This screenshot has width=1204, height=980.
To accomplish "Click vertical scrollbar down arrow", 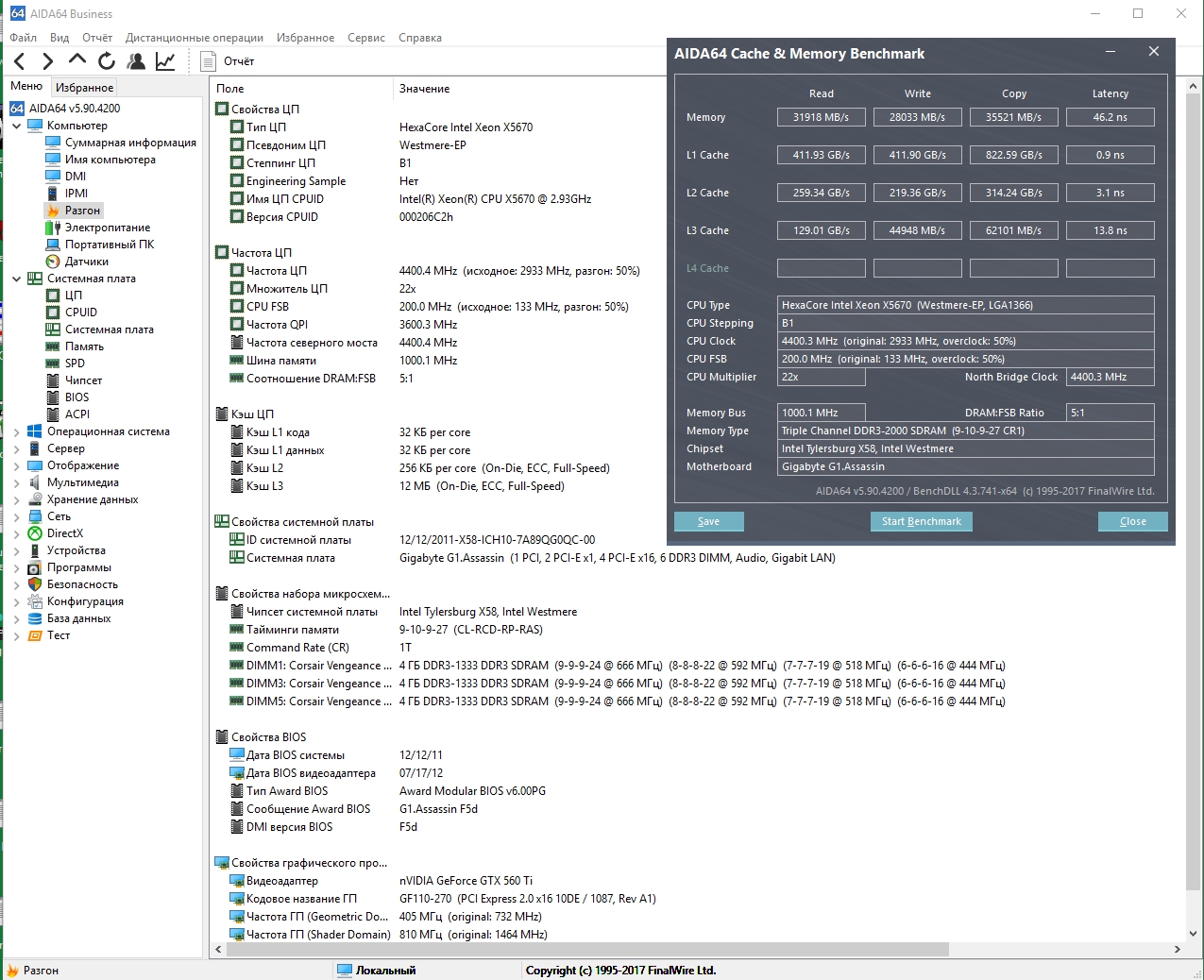I will tap(1193, 933).
